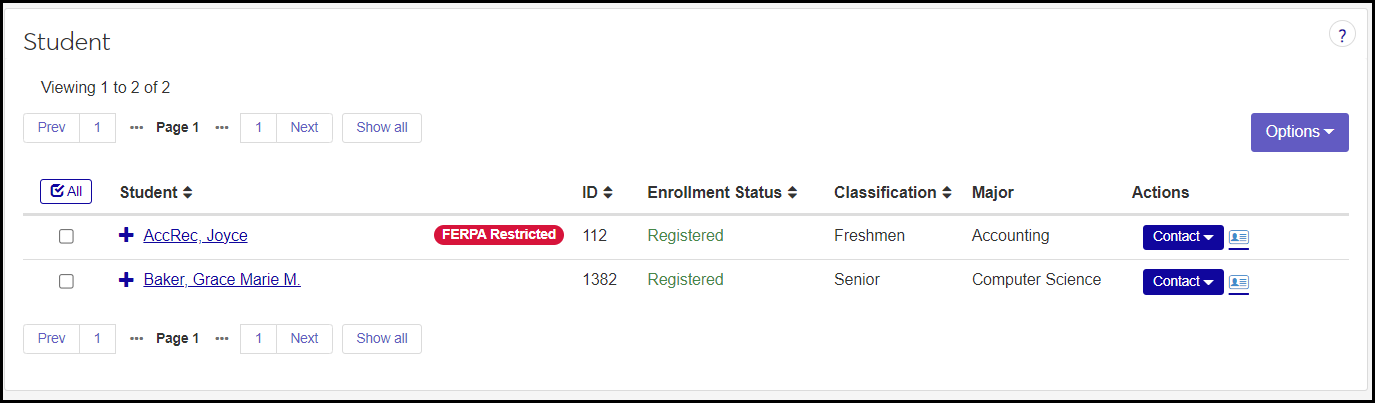This screenshot has height=403, width=1375.
Task: Open Baker, Grace Marie M. student link
Action: [222, 281]
